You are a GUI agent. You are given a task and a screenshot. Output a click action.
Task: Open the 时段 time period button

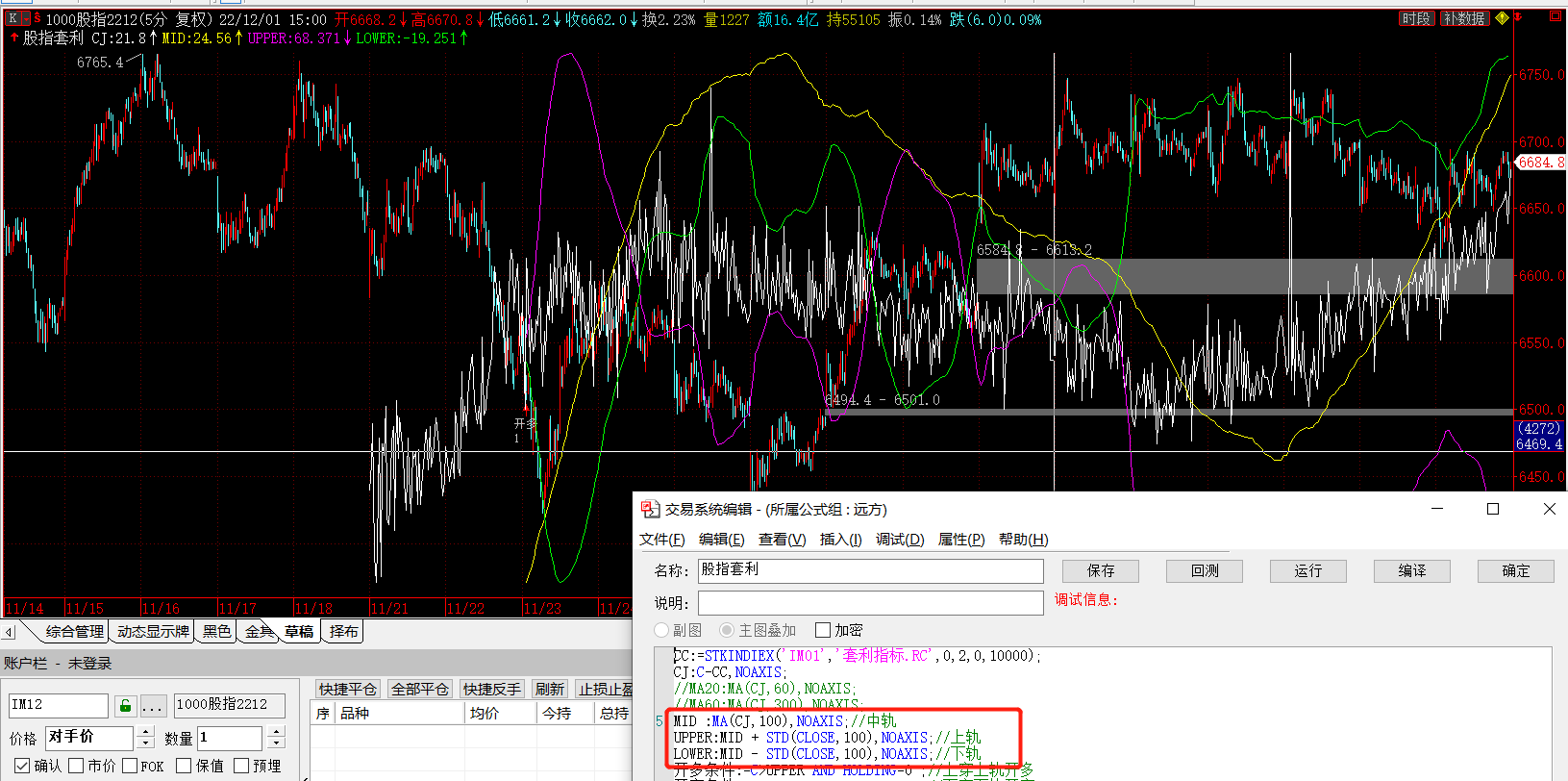pyautogui.click(x=1417, y=18)
